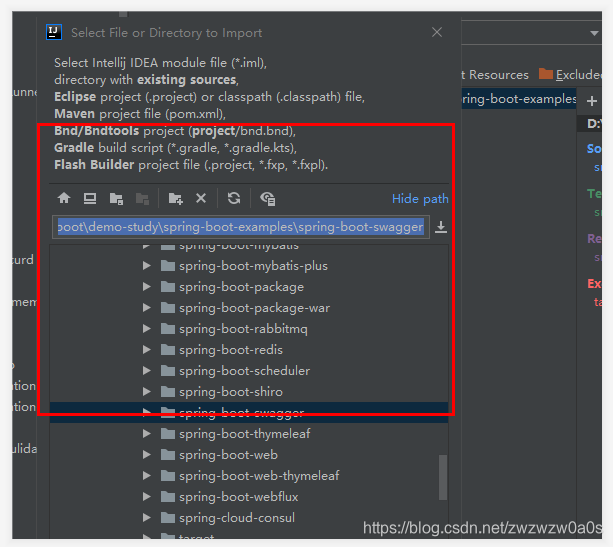Click the file tree vertical scrollbar
This screenshot has height=547, width=613.
pos(443,477)
